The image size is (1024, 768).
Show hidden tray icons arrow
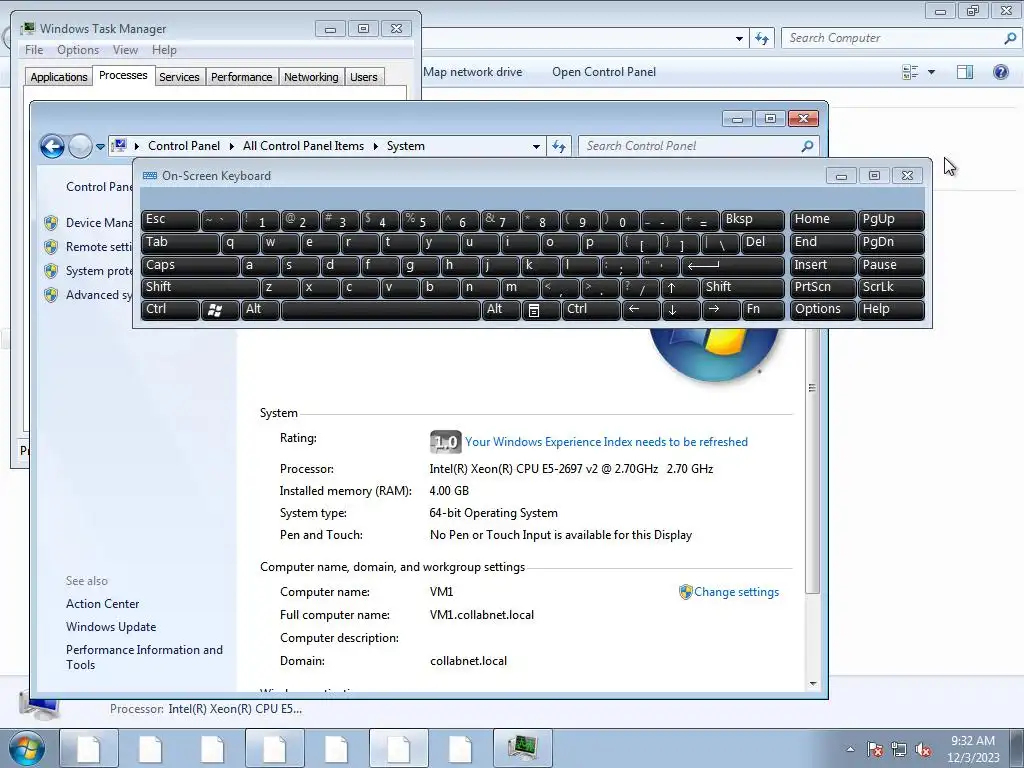point(850,750)
